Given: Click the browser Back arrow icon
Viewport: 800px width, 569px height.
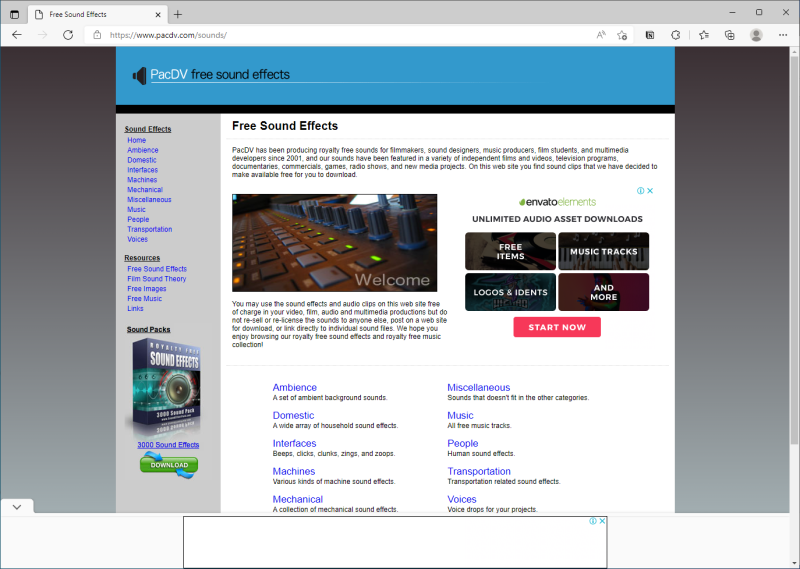Looking at the screenshot, I should tap(17, 35).
